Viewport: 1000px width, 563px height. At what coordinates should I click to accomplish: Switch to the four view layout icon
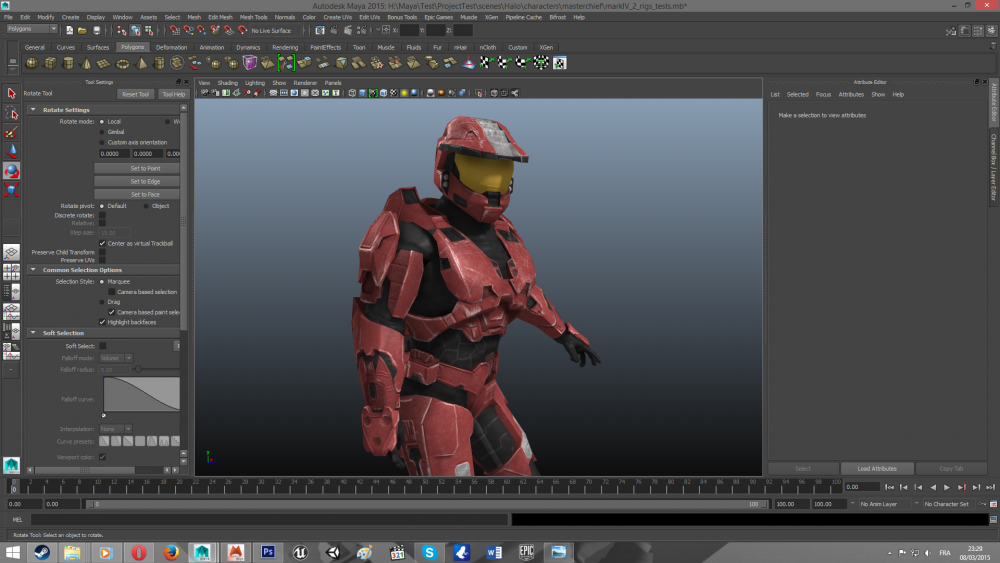click(x=11, y=272)
